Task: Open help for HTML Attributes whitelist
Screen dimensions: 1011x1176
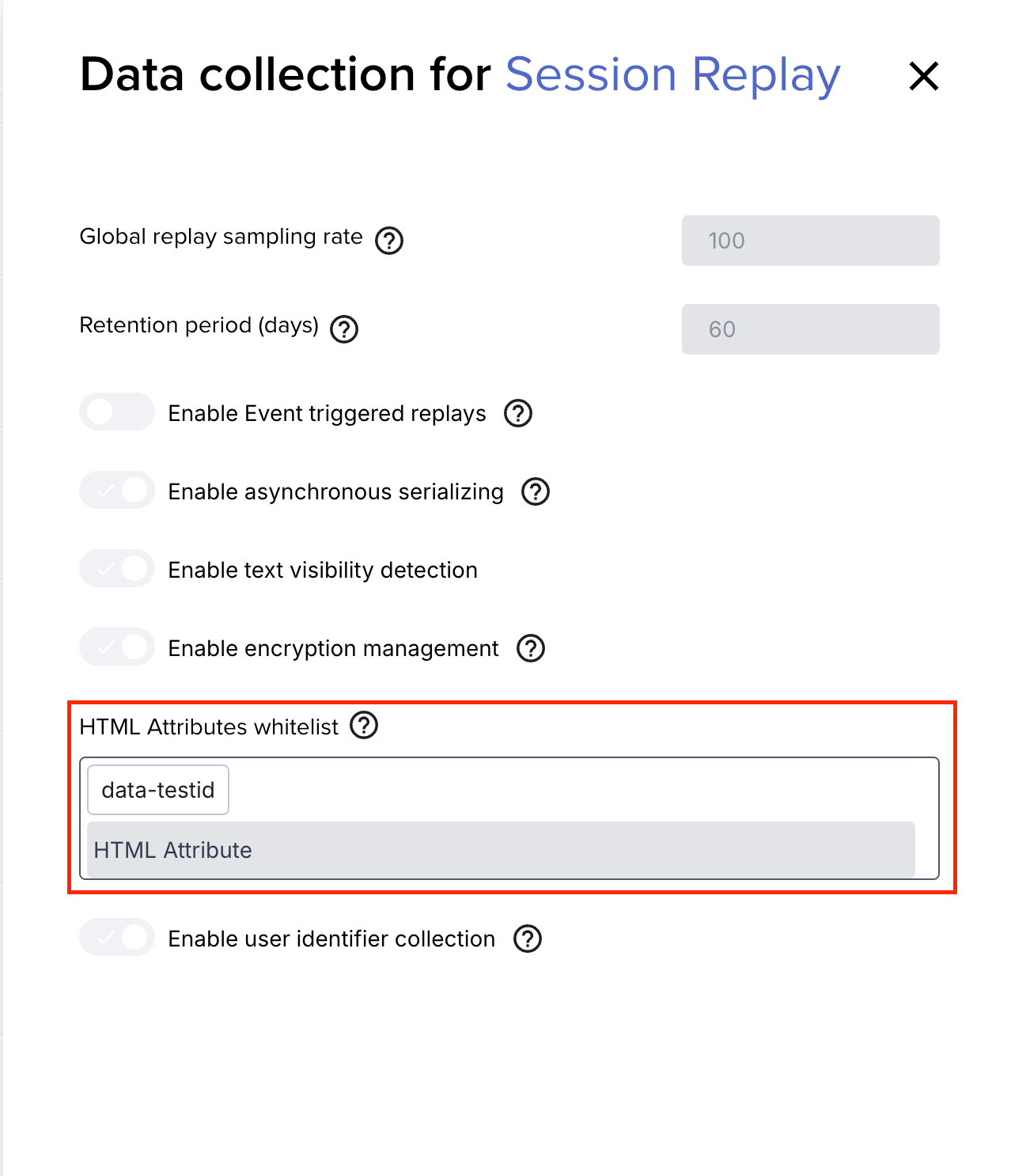Action: coord(364,725)
